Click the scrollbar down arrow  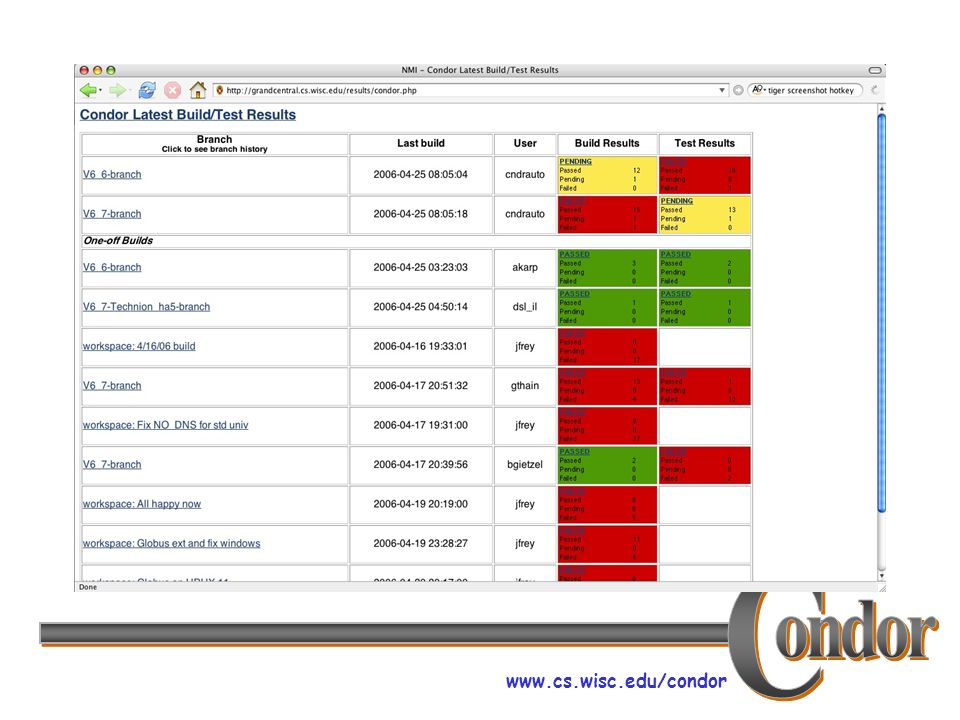882,576
